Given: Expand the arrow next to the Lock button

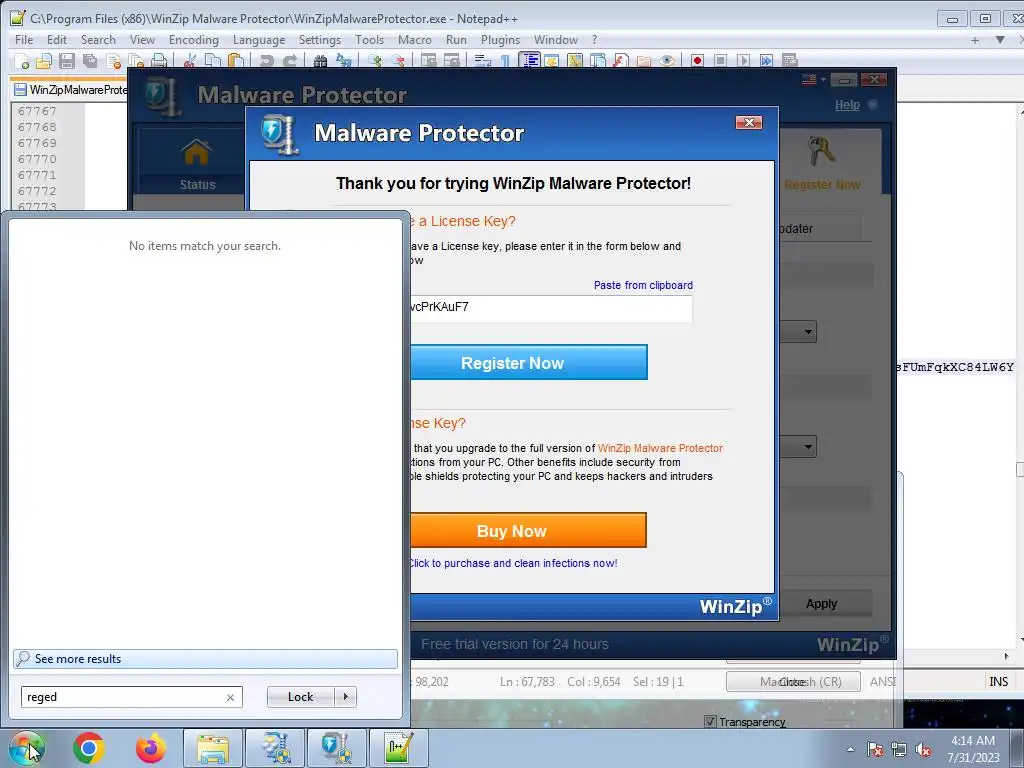Looking at the screenshot, I should pos(345,697).
